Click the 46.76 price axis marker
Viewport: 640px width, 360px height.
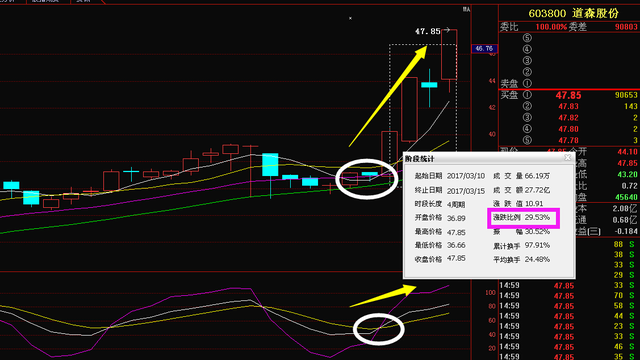(x=484, y=49)
